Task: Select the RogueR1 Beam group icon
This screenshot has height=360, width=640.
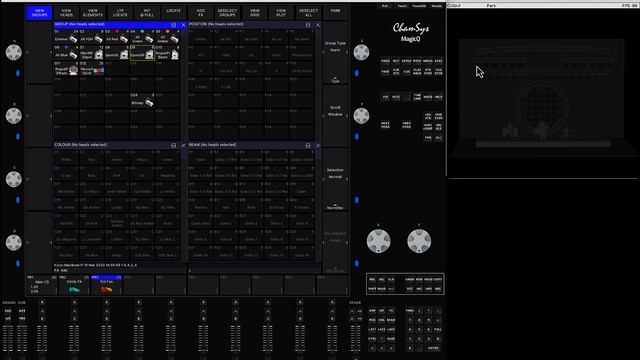Action: pos(175,55)
